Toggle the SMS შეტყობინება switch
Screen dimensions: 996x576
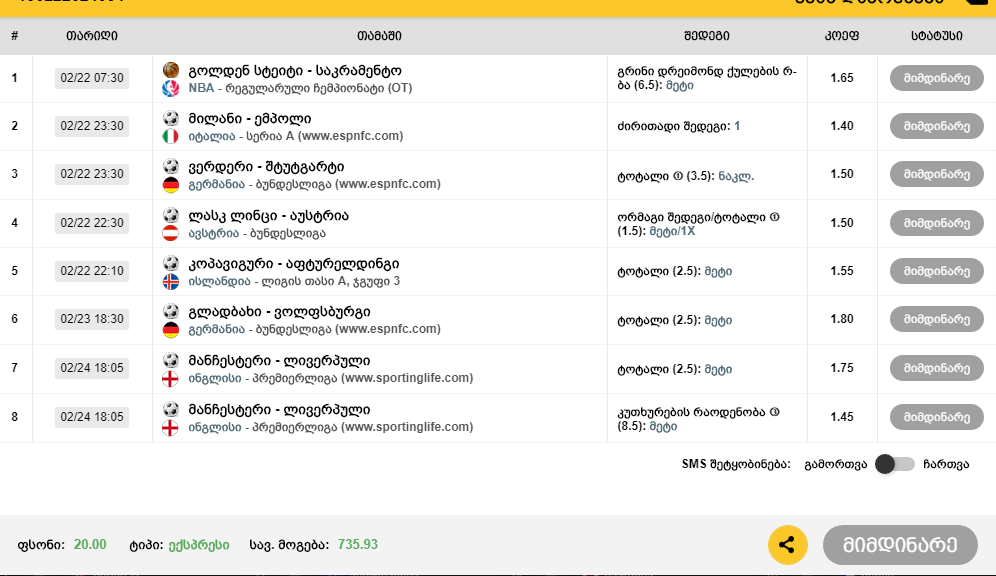point(894,464)
